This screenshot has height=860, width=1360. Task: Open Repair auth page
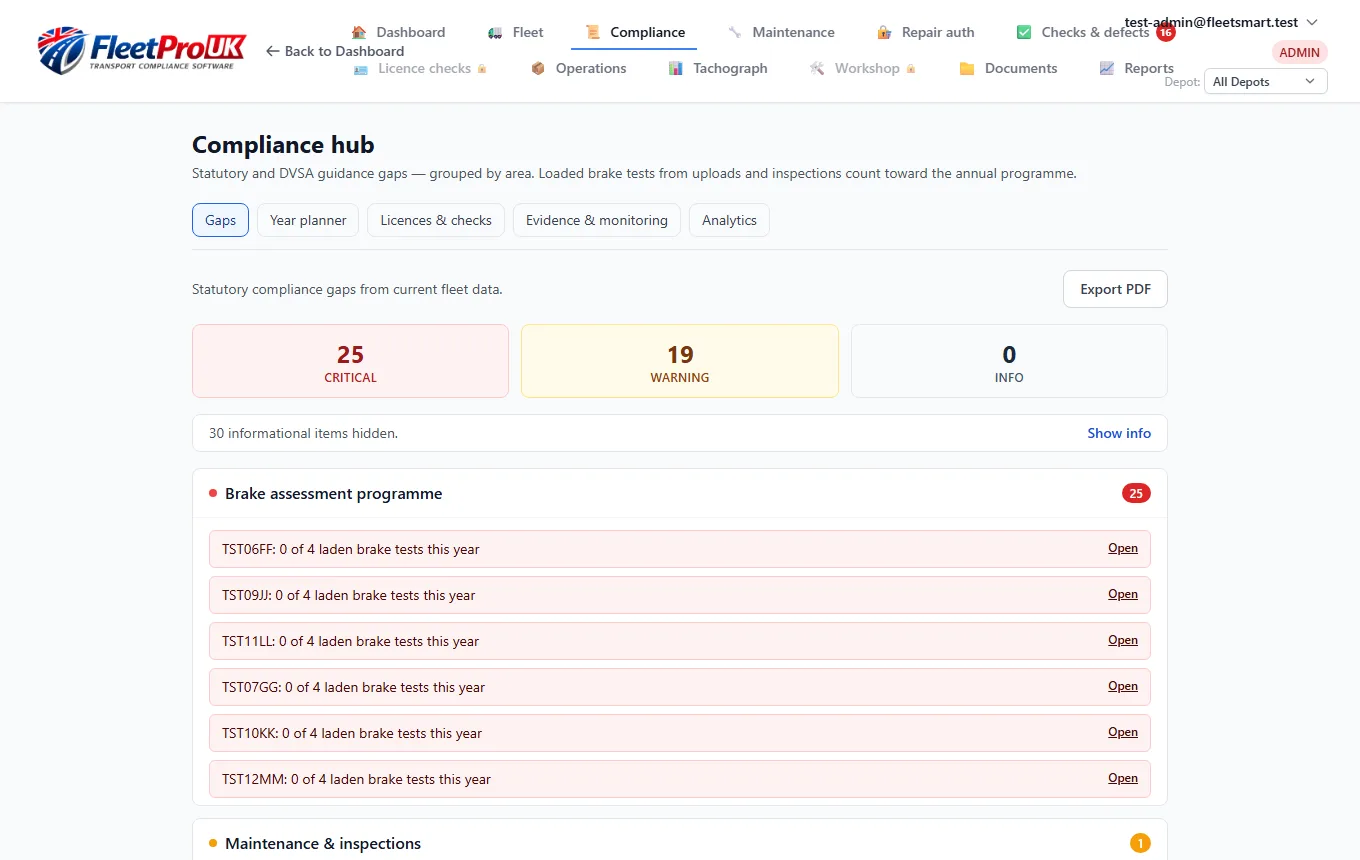pyautogui.click(x=925, y=32)
